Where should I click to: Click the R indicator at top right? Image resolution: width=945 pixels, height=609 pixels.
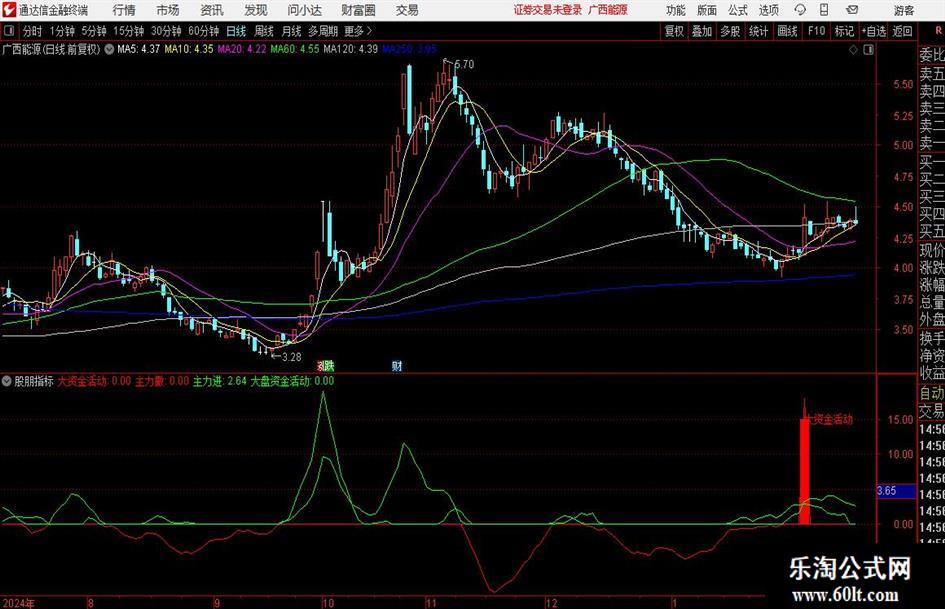tap(938, 31)
